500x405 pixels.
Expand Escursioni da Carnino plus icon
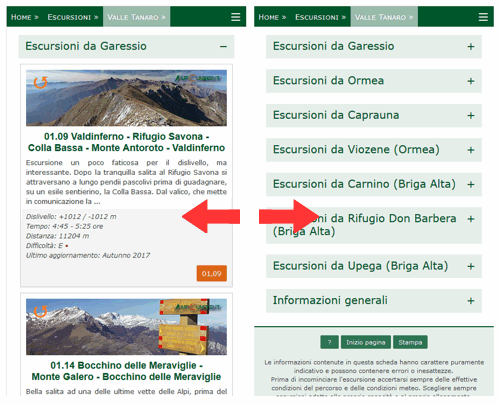(471, 184)
